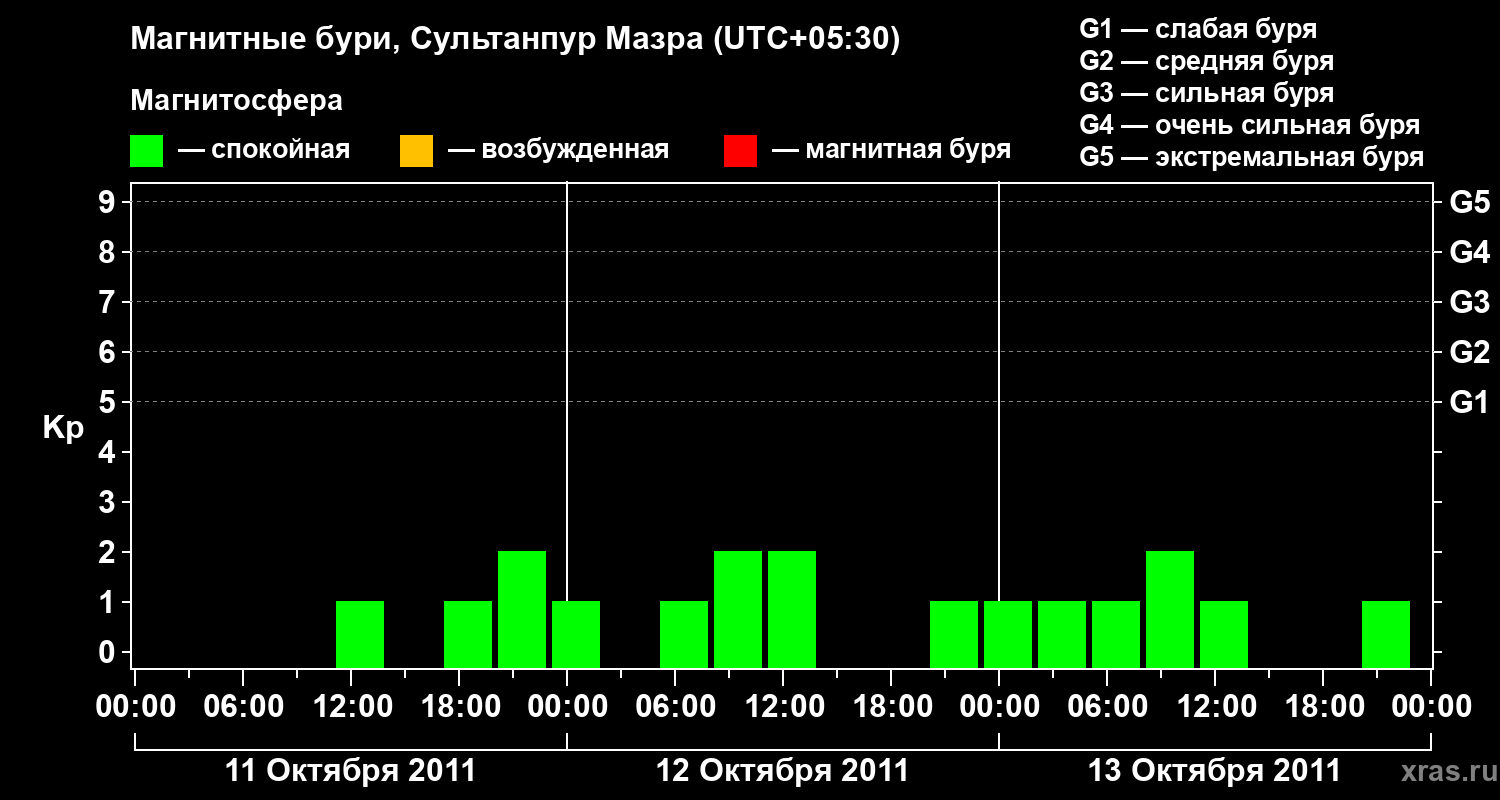Click the green 'спокойная' legend swatch
Image resolution: width=1500 pixels, height=800 pixels.
point(146,151)
